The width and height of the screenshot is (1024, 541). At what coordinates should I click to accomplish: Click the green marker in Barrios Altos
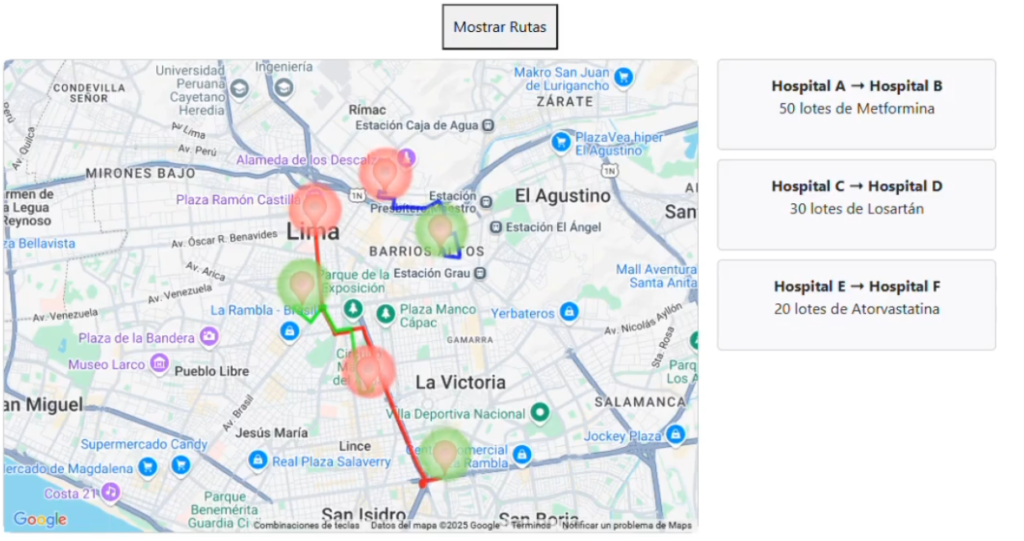click(x=440, y=231)
